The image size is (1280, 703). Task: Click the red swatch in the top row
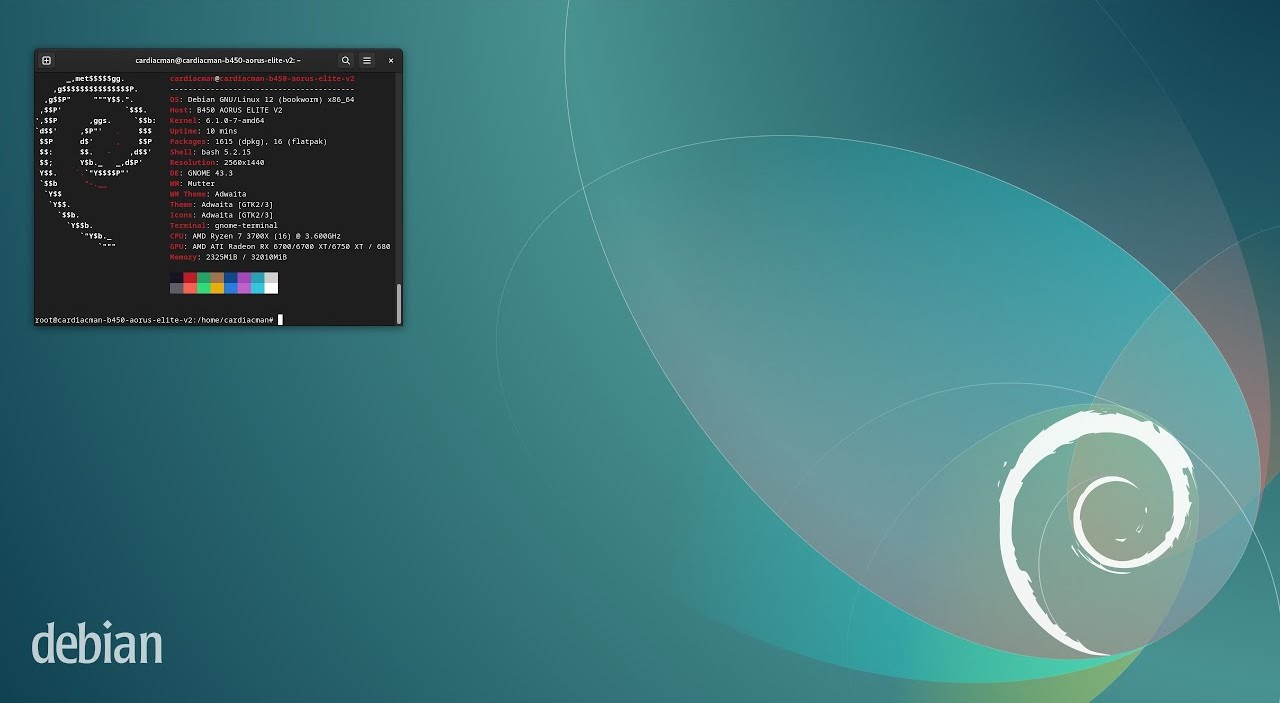click(x=190, y=278)
